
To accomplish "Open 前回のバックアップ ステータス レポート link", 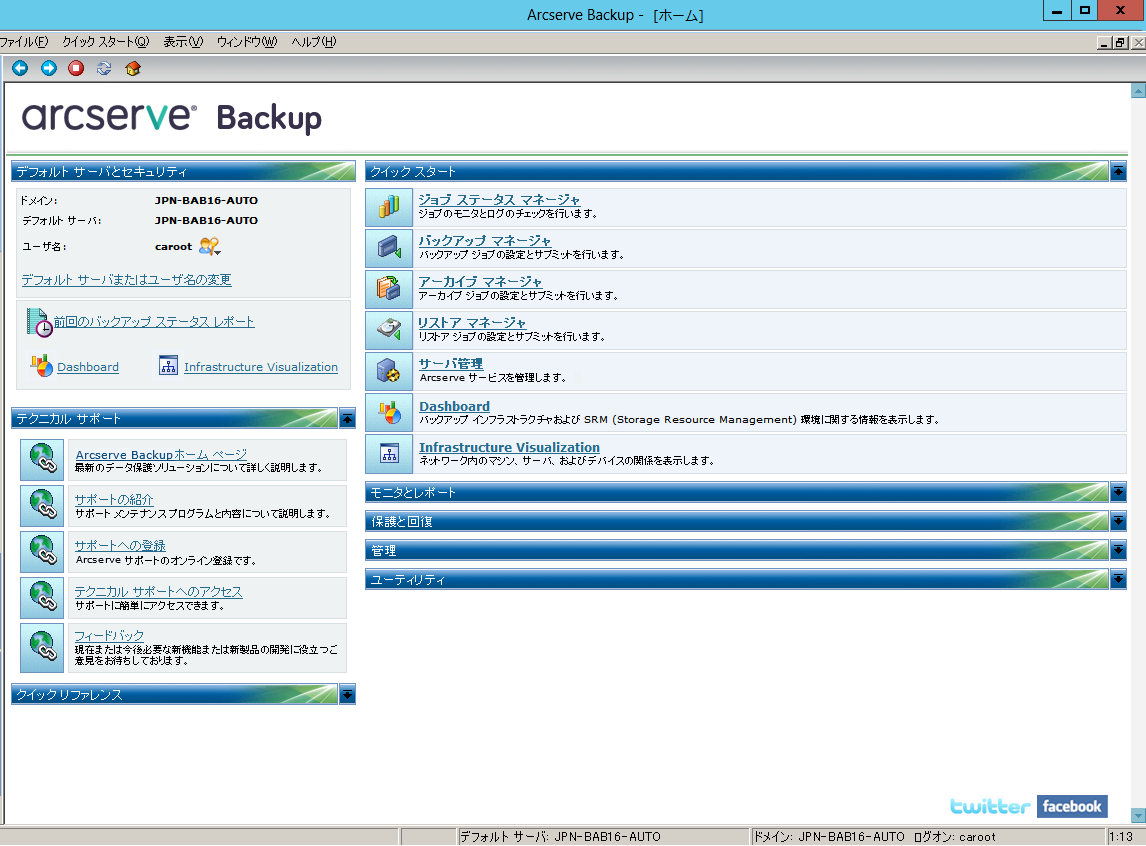I will tap(154, 321).
